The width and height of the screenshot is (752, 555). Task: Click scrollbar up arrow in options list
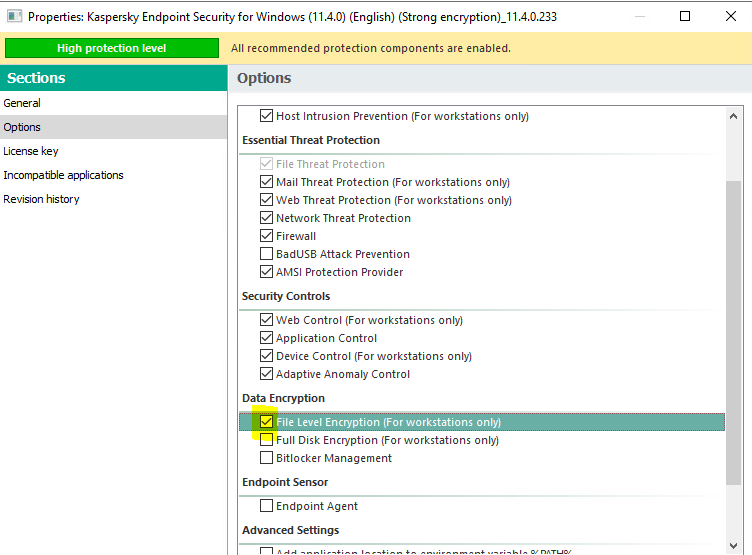pos(733,116)
